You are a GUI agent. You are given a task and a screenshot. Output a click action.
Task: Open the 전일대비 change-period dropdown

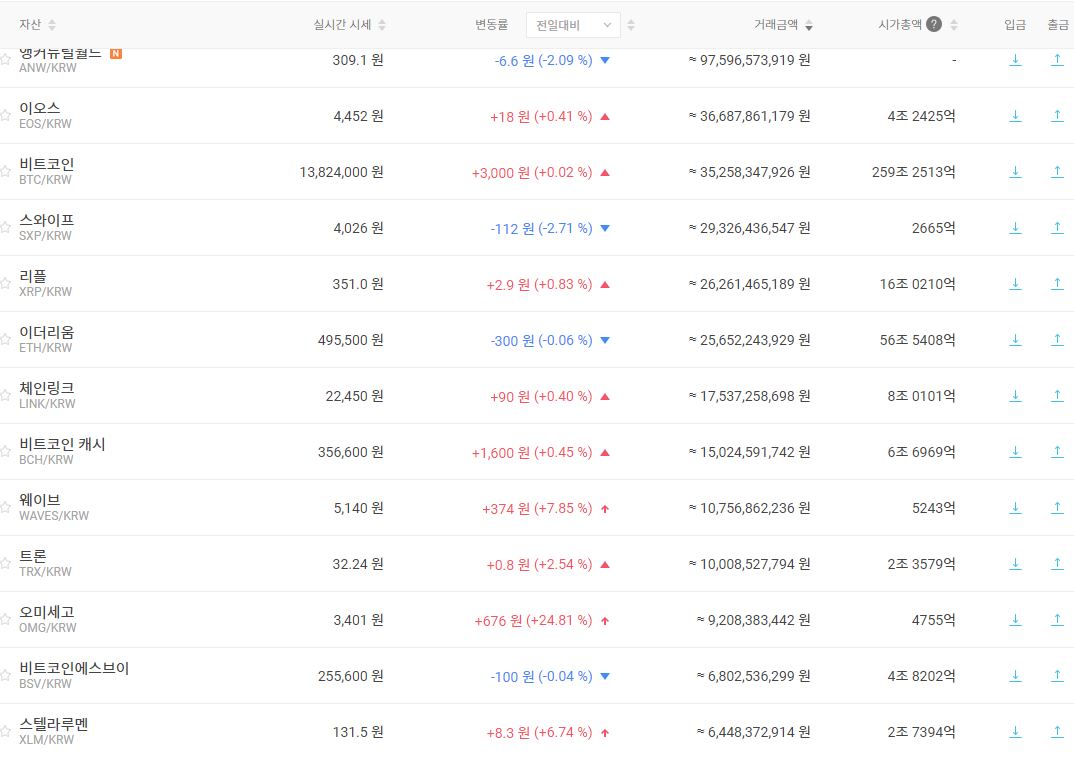[x=573, y=25]
